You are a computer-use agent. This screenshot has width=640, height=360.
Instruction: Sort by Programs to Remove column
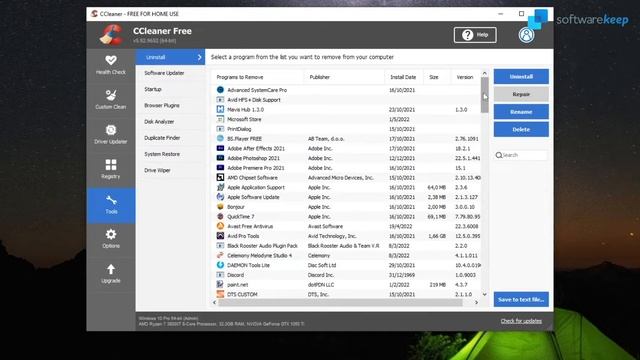[x=258, y=77]
